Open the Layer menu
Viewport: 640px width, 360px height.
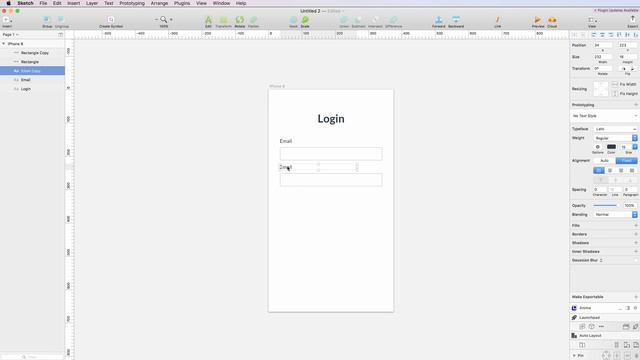pos(92,3)
